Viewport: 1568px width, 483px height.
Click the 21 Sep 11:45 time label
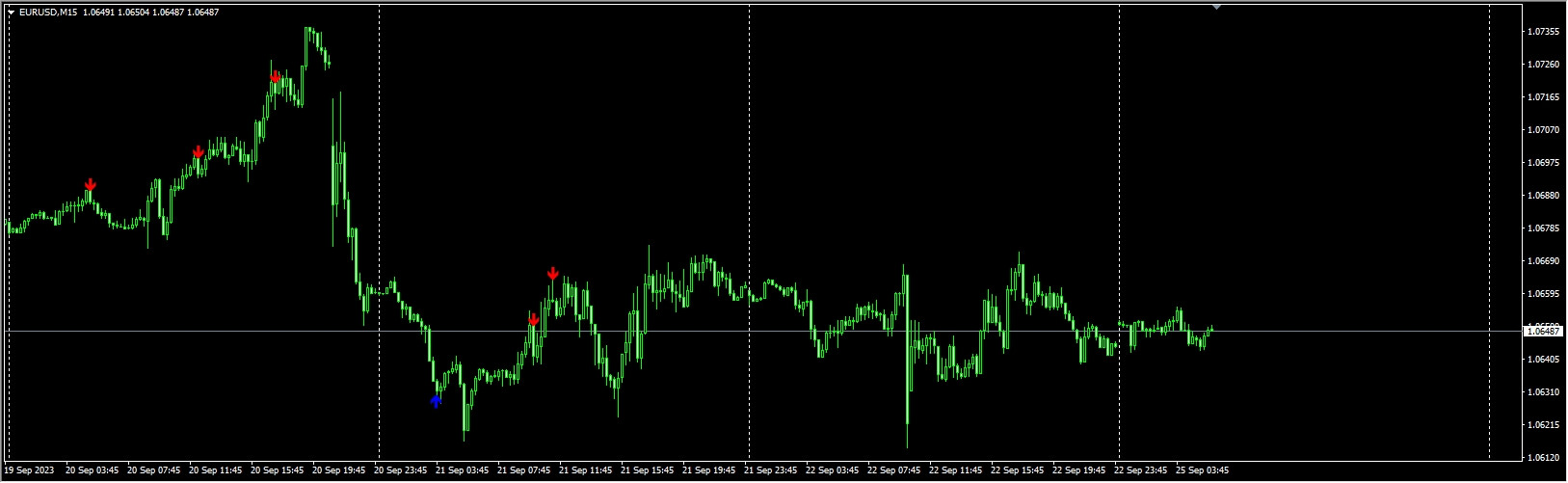coord(586,470)
